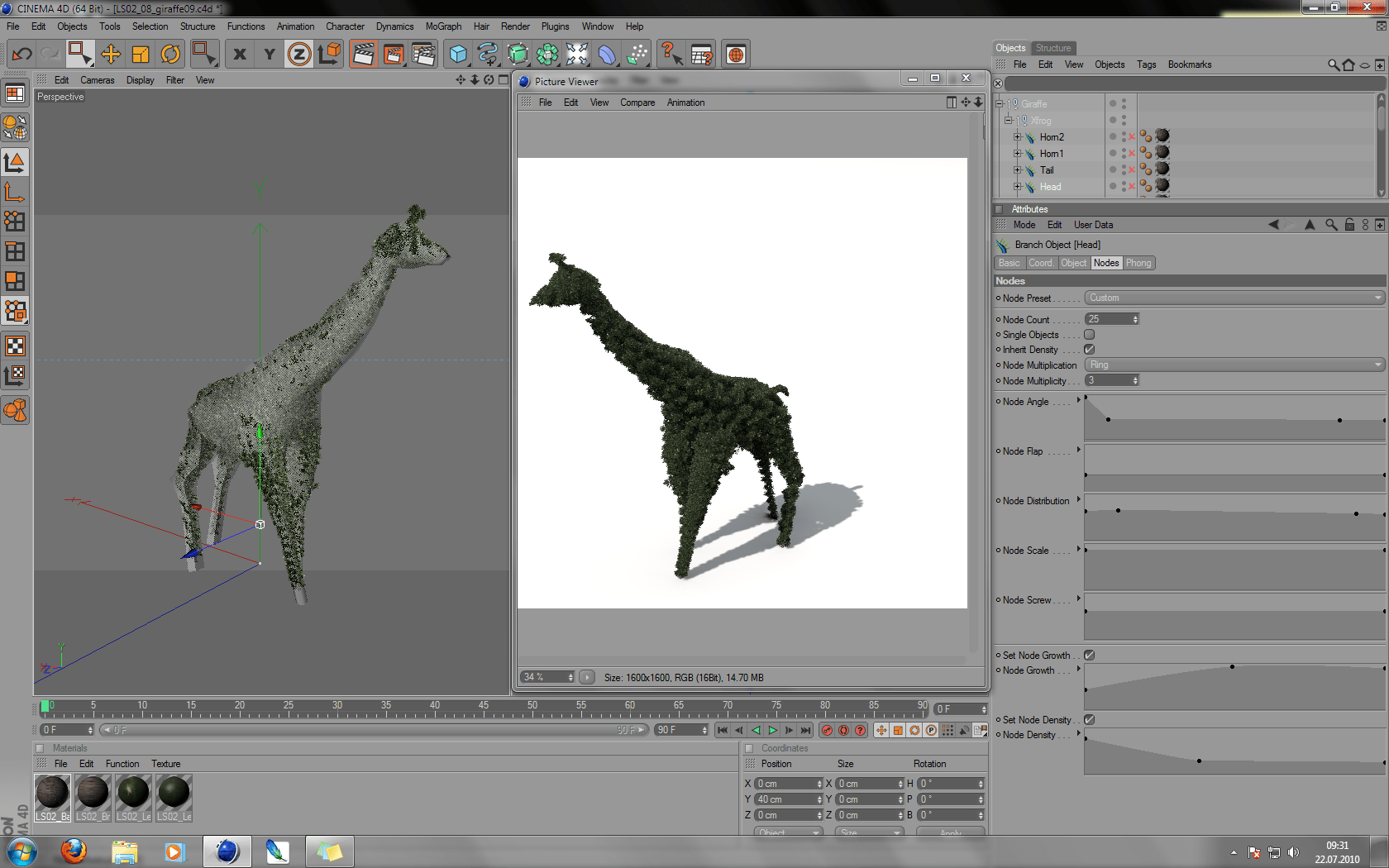Enable Single Objects checkbox
The image size is (1389, 868).
click(1089, 335)
